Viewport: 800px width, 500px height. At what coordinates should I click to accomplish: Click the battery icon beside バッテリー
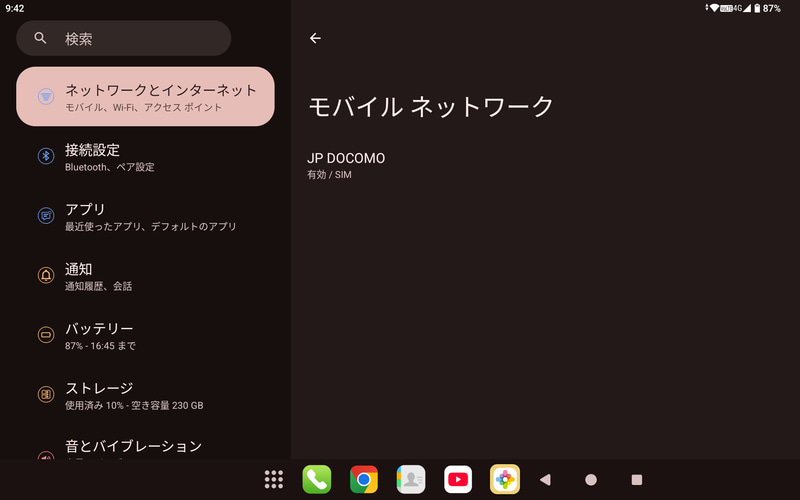[46, 335]
